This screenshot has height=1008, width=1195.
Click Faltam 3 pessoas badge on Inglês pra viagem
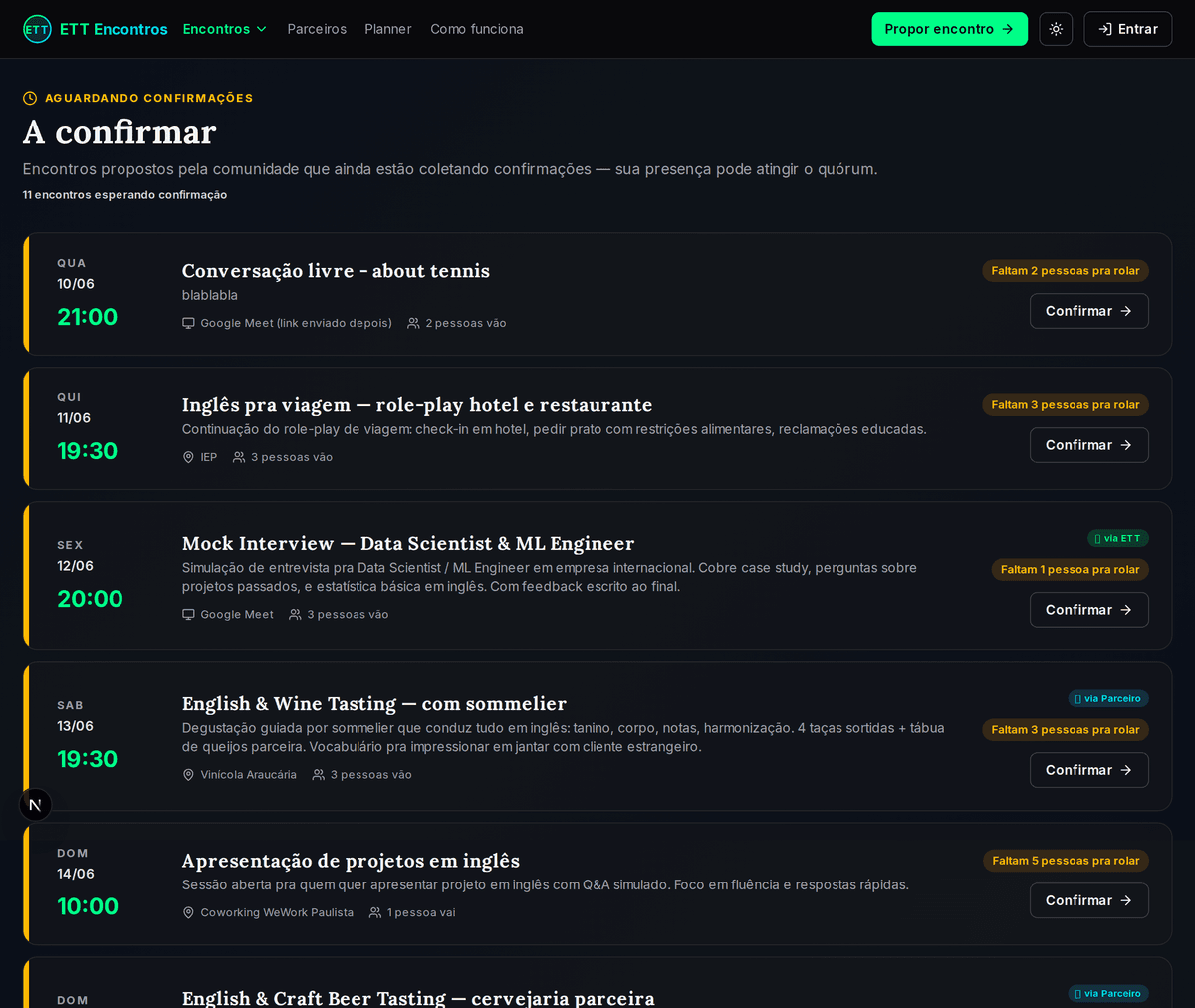tap(1066, 405)
